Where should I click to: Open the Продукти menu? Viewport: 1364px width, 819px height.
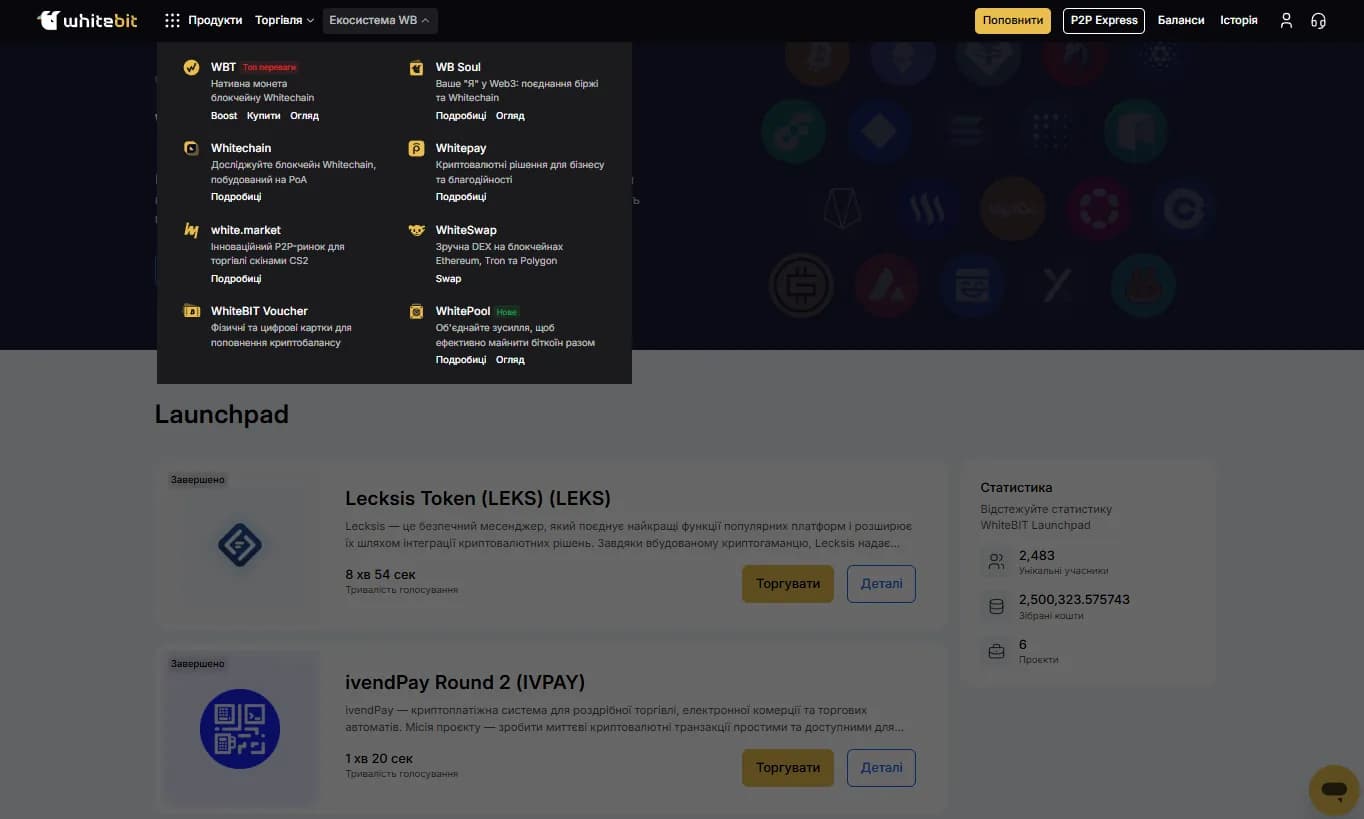pos(215,20)
